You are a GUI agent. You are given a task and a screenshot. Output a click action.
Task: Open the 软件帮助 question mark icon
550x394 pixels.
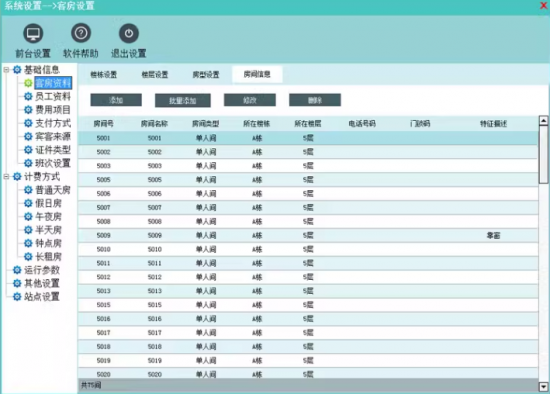(81, 33)
